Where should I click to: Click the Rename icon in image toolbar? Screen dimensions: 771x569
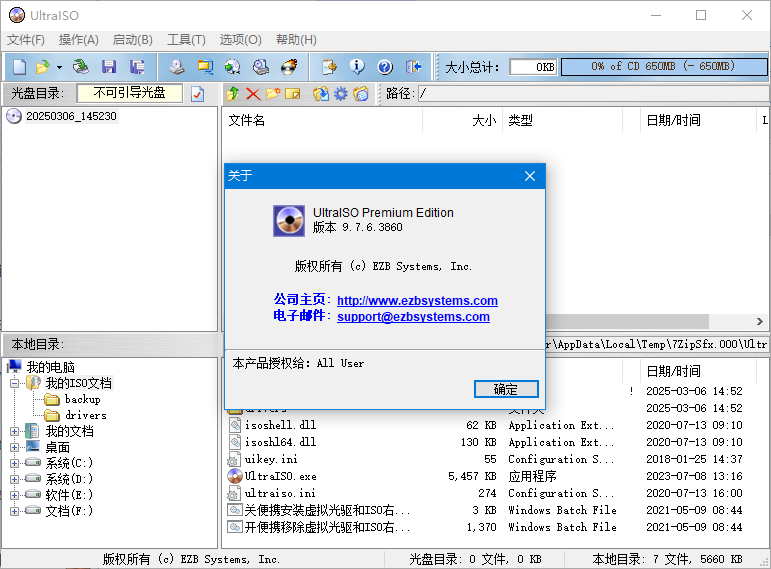(293, 93)
